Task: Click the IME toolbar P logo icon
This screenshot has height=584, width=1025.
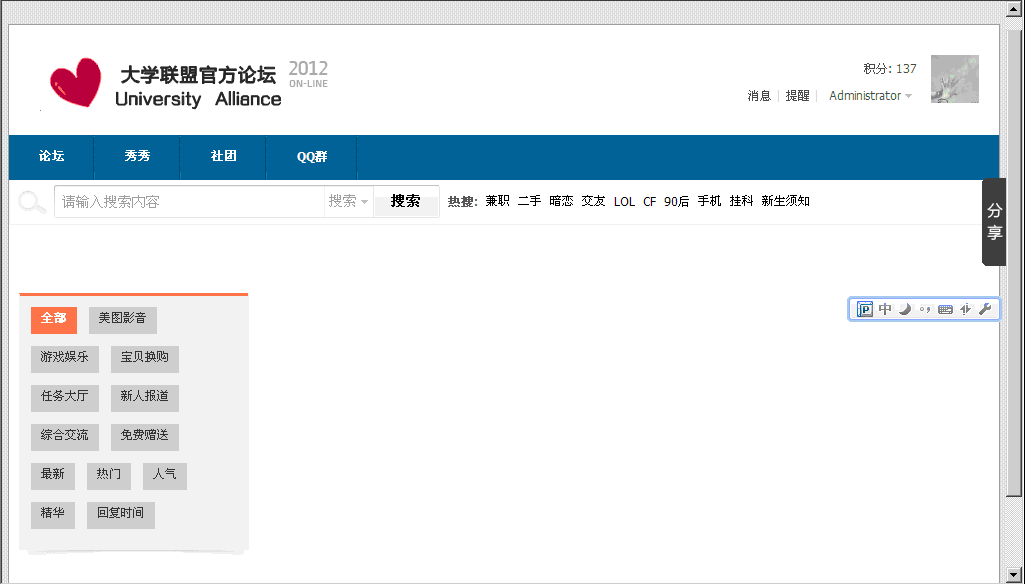Action: pos(865,309)
